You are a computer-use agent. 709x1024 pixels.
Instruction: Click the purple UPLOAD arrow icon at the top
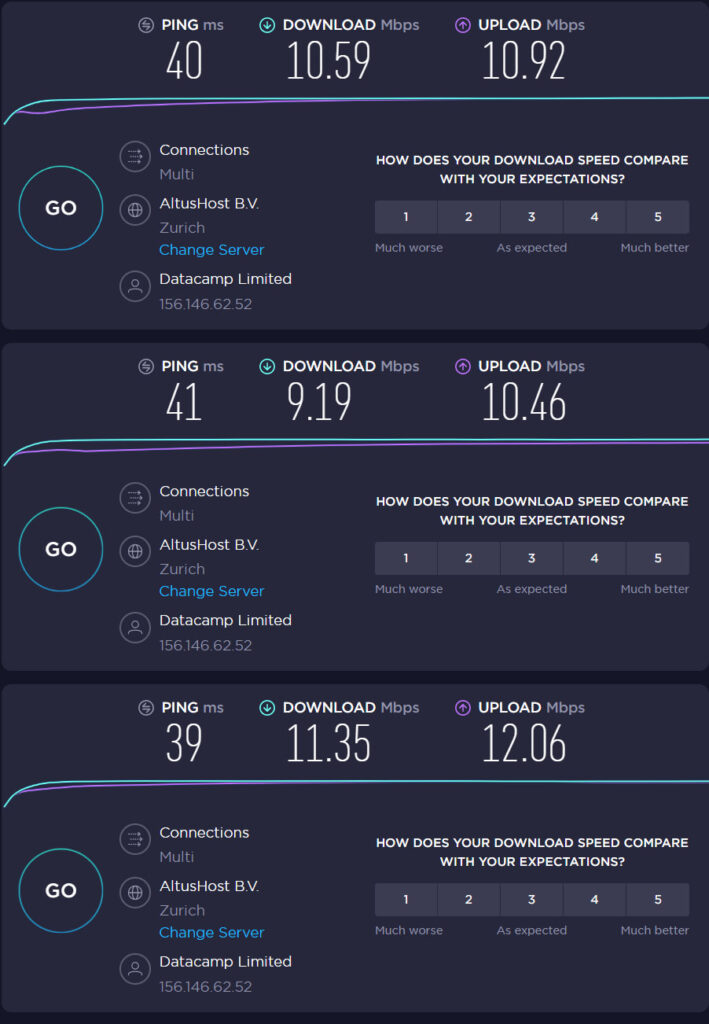(461, 24)
